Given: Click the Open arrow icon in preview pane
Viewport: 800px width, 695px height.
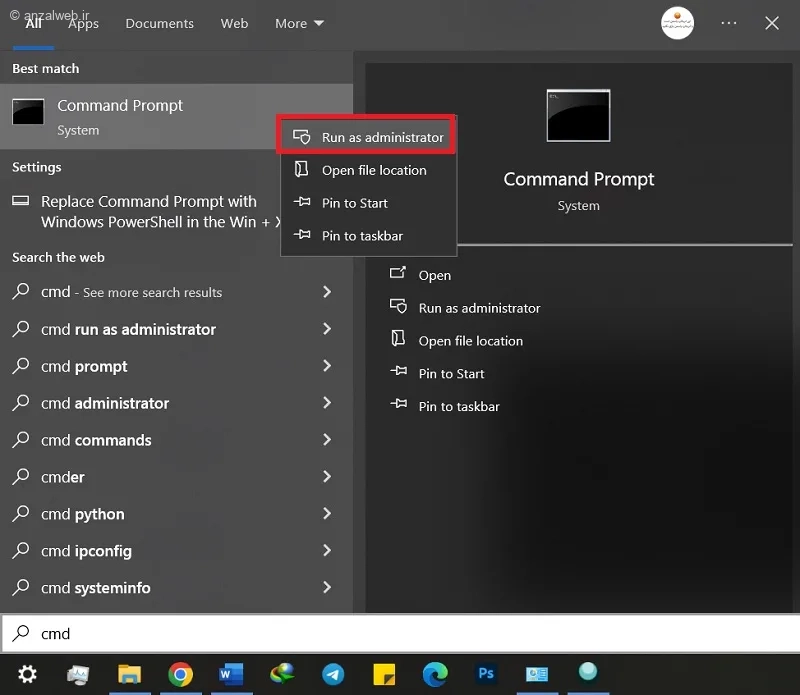Looking at the screenshot, I should pos(398,272).
